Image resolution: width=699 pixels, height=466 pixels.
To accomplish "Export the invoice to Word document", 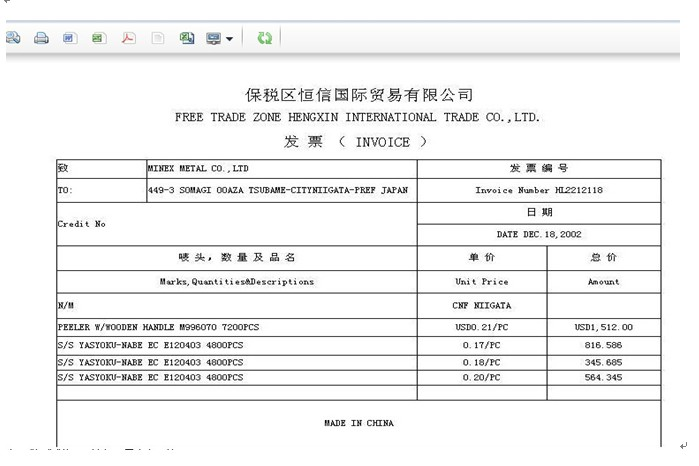I will (x=69, y=38).
